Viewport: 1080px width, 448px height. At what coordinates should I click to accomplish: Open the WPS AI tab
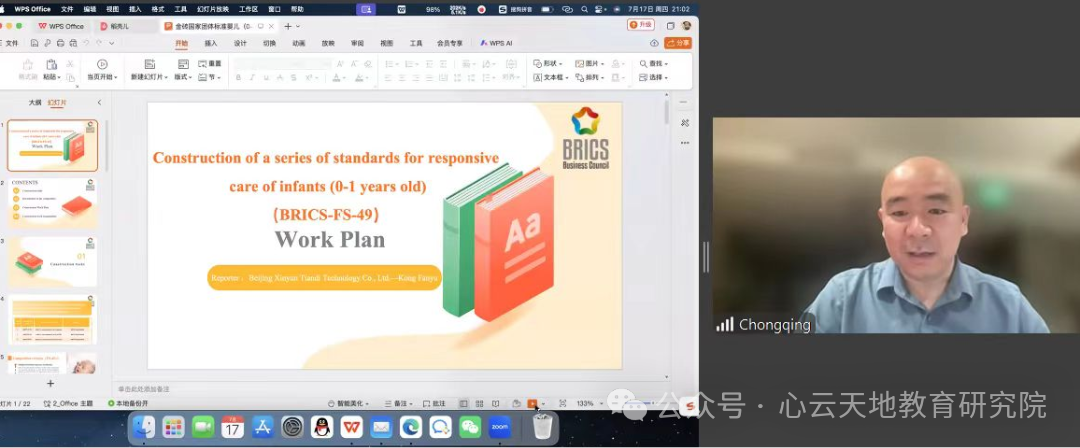[x=497, y=43]
